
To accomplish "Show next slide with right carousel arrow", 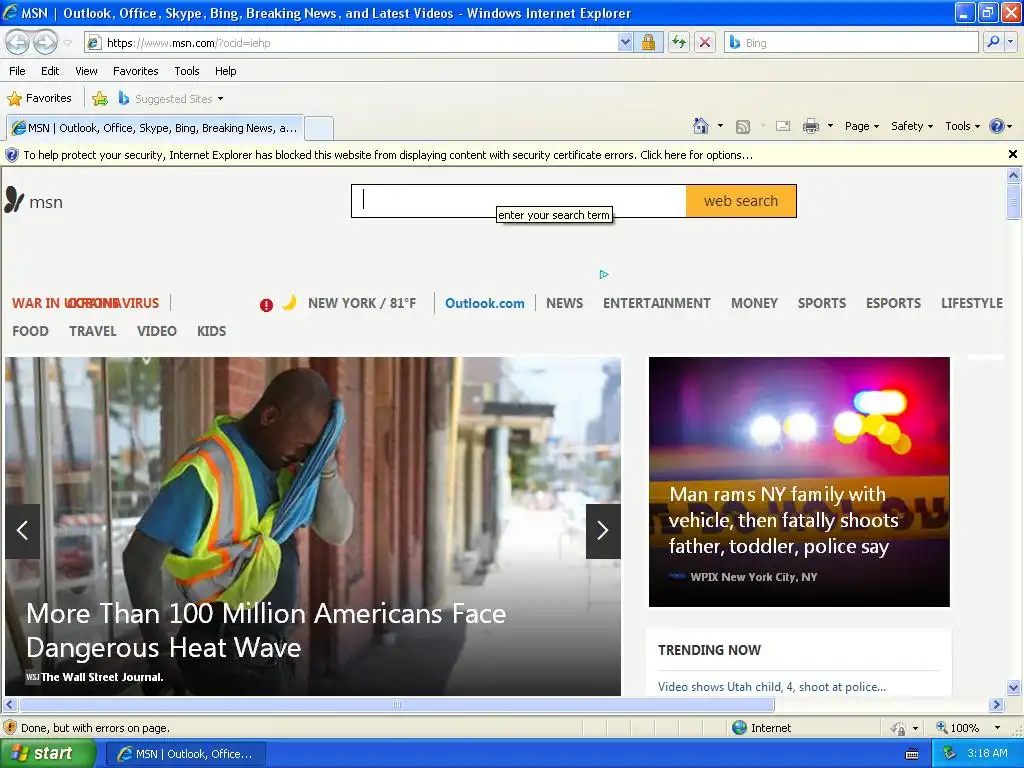I will coord(603,531).
